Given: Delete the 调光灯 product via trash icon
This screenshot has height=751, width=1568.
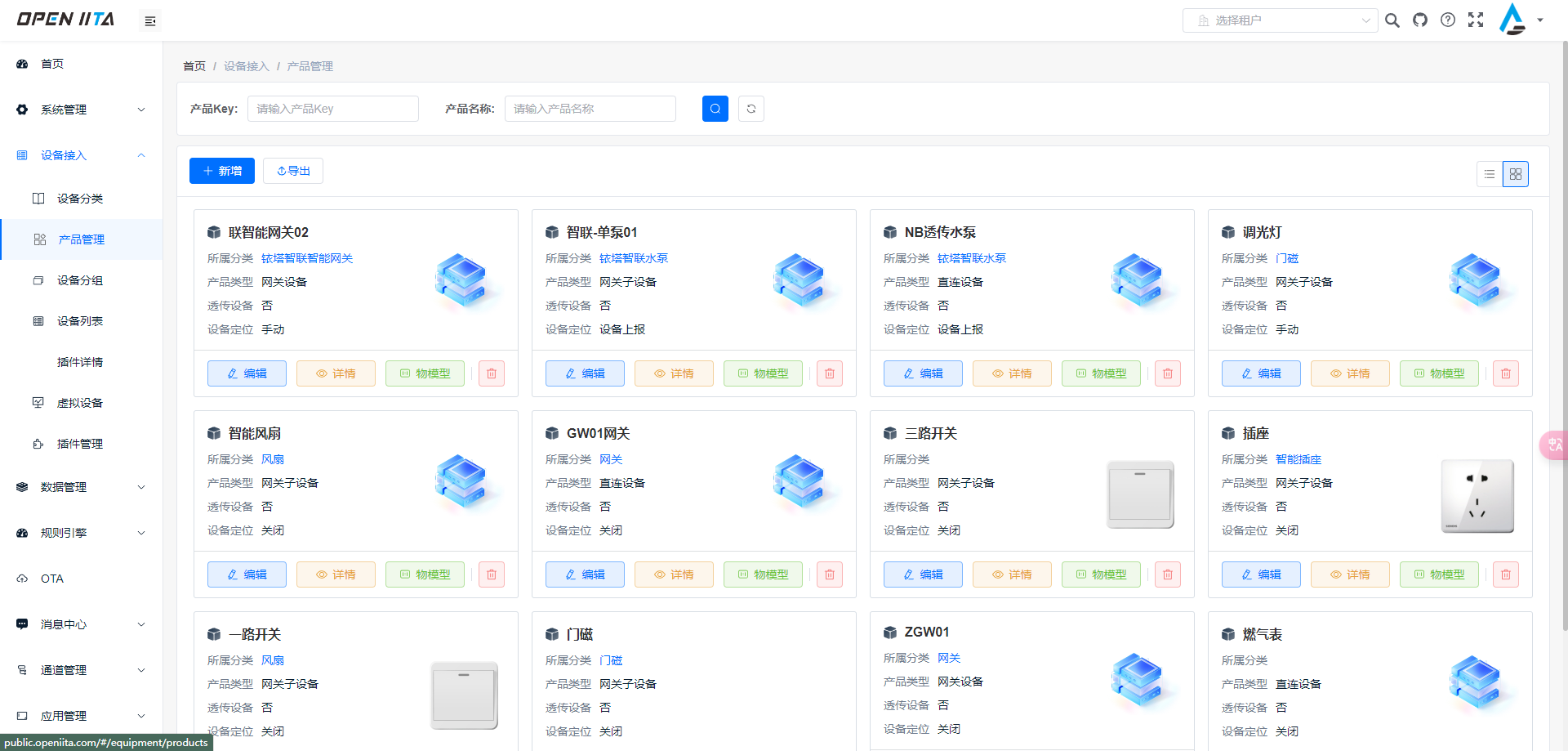Looking at the screenshot, I should [x=1505, y=373].
